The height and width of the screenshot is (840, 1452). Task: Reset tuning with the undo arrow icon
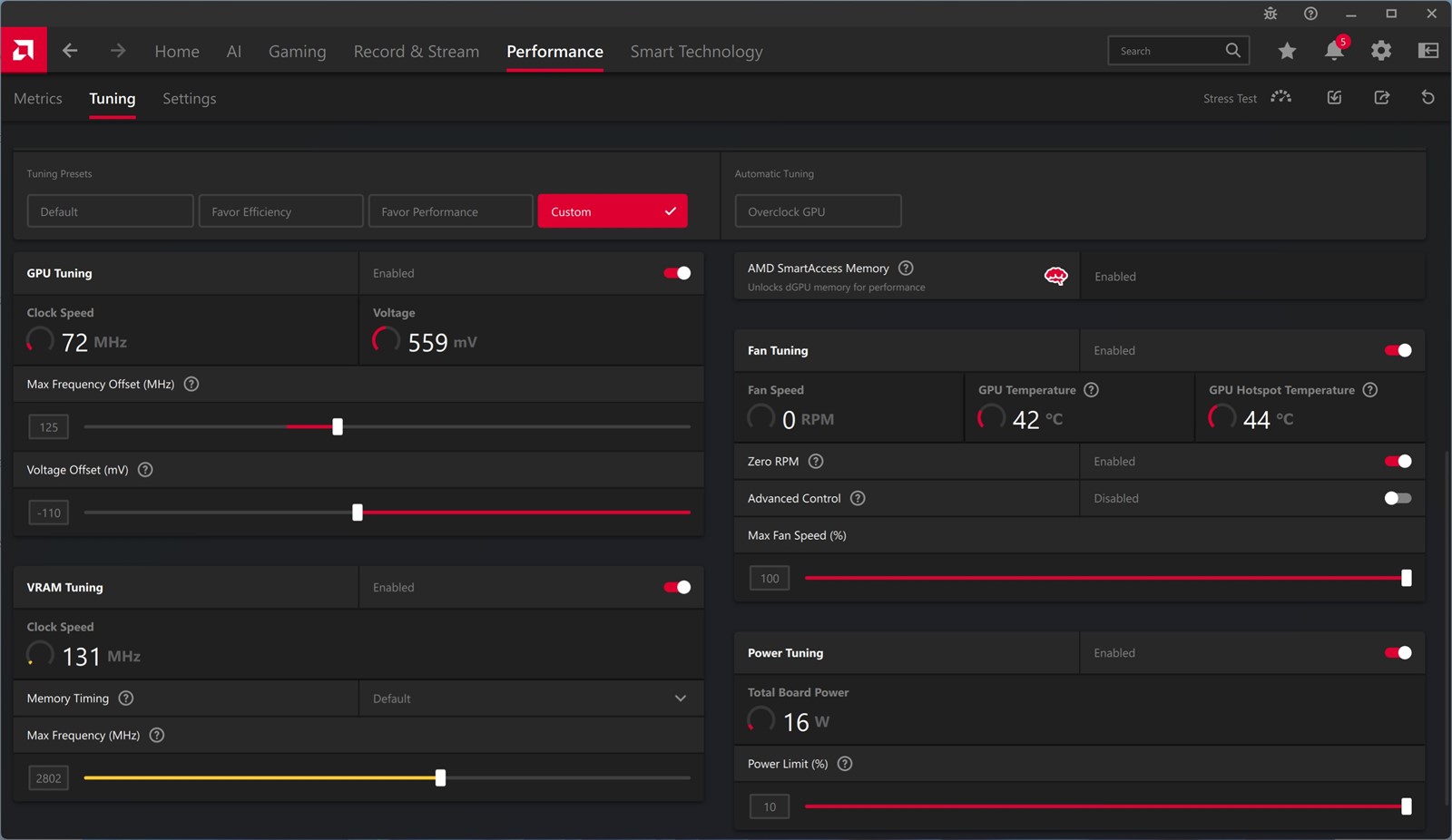click(x=1427, y=97)
